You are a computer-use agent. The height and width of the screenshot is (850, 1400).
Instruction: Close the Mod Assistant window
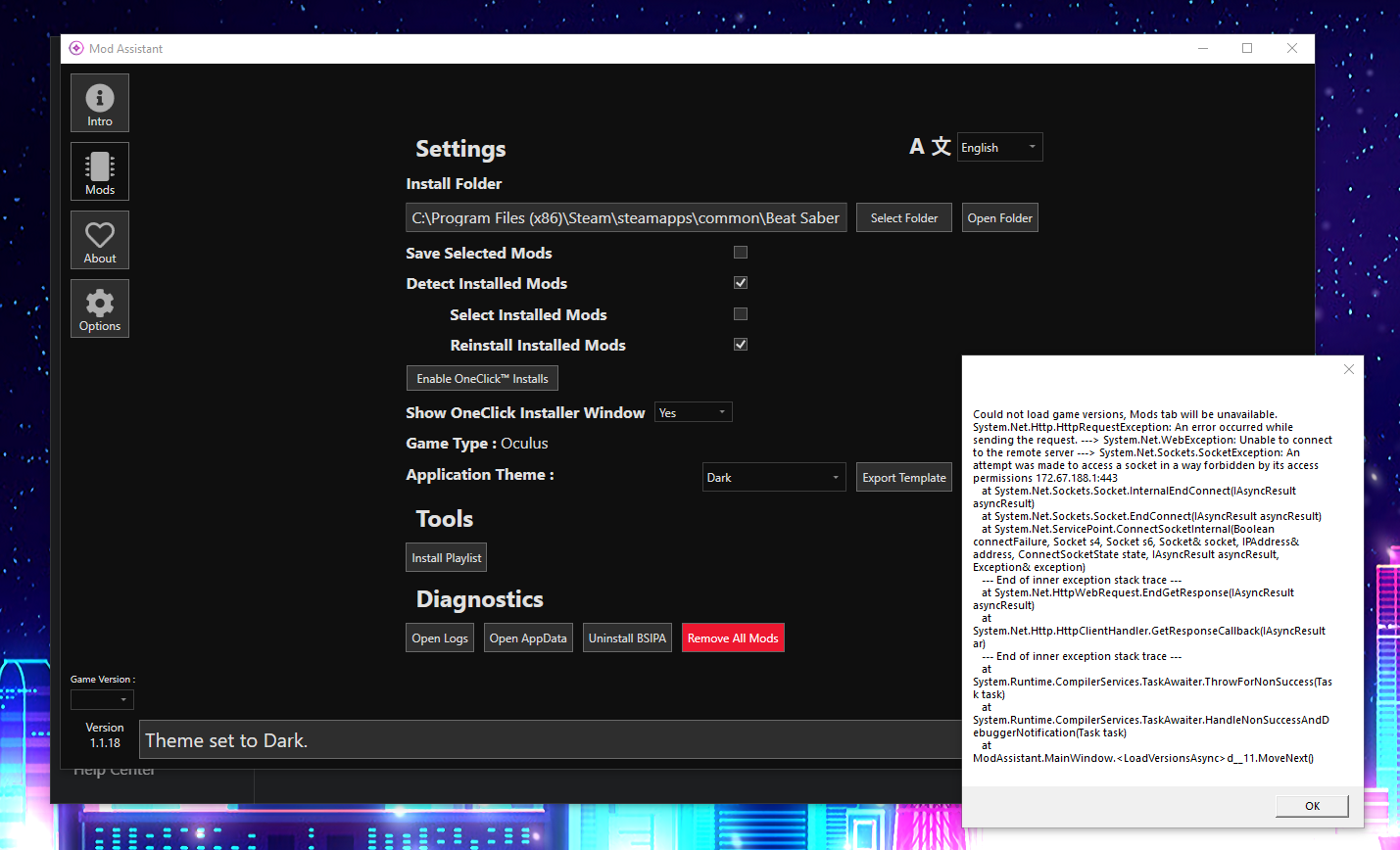click(x=1292, y=48)
